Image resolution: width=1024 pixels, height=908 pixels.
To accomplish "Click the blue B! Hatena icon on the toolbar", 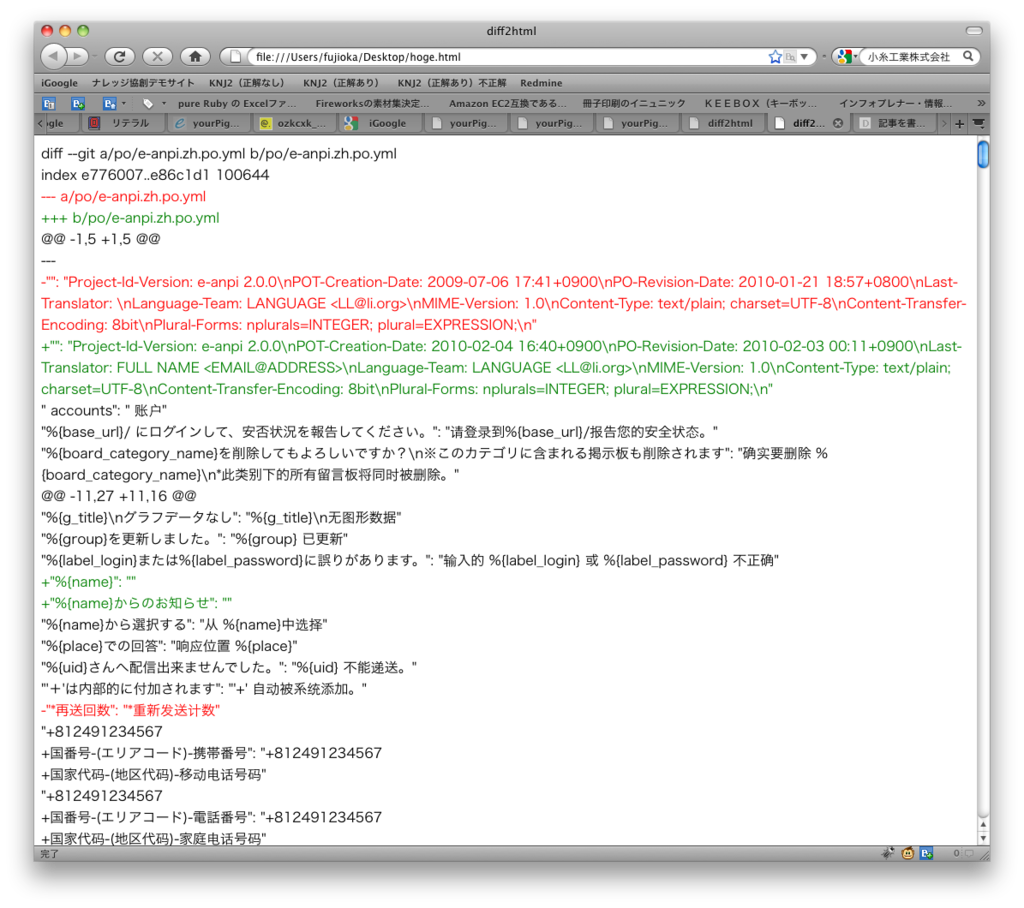I will [x=49, y=103].
